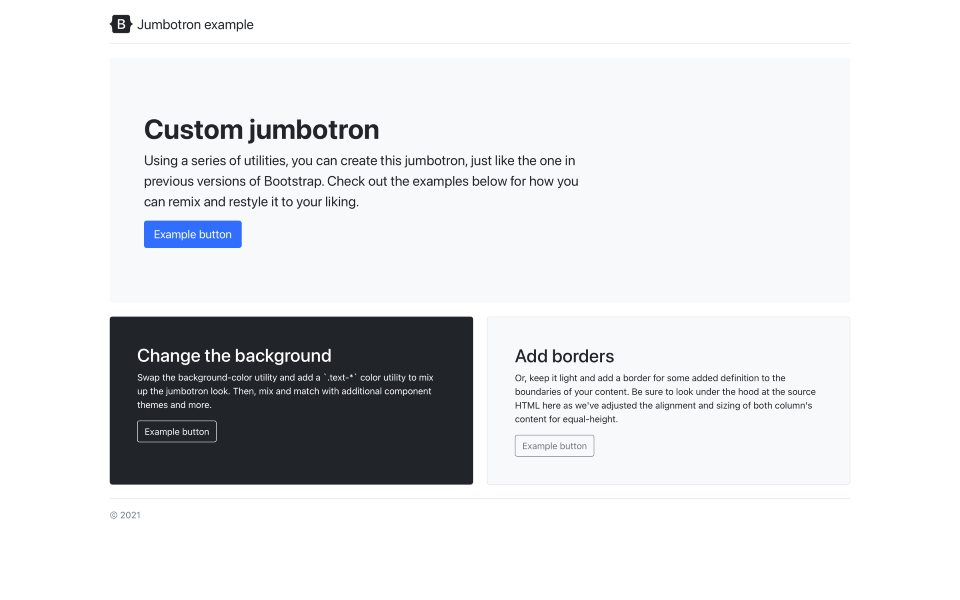Click the paragraph starting "Or, keep it light"
960x600 pixels.
pyautogui.click(x=664, y=398)
